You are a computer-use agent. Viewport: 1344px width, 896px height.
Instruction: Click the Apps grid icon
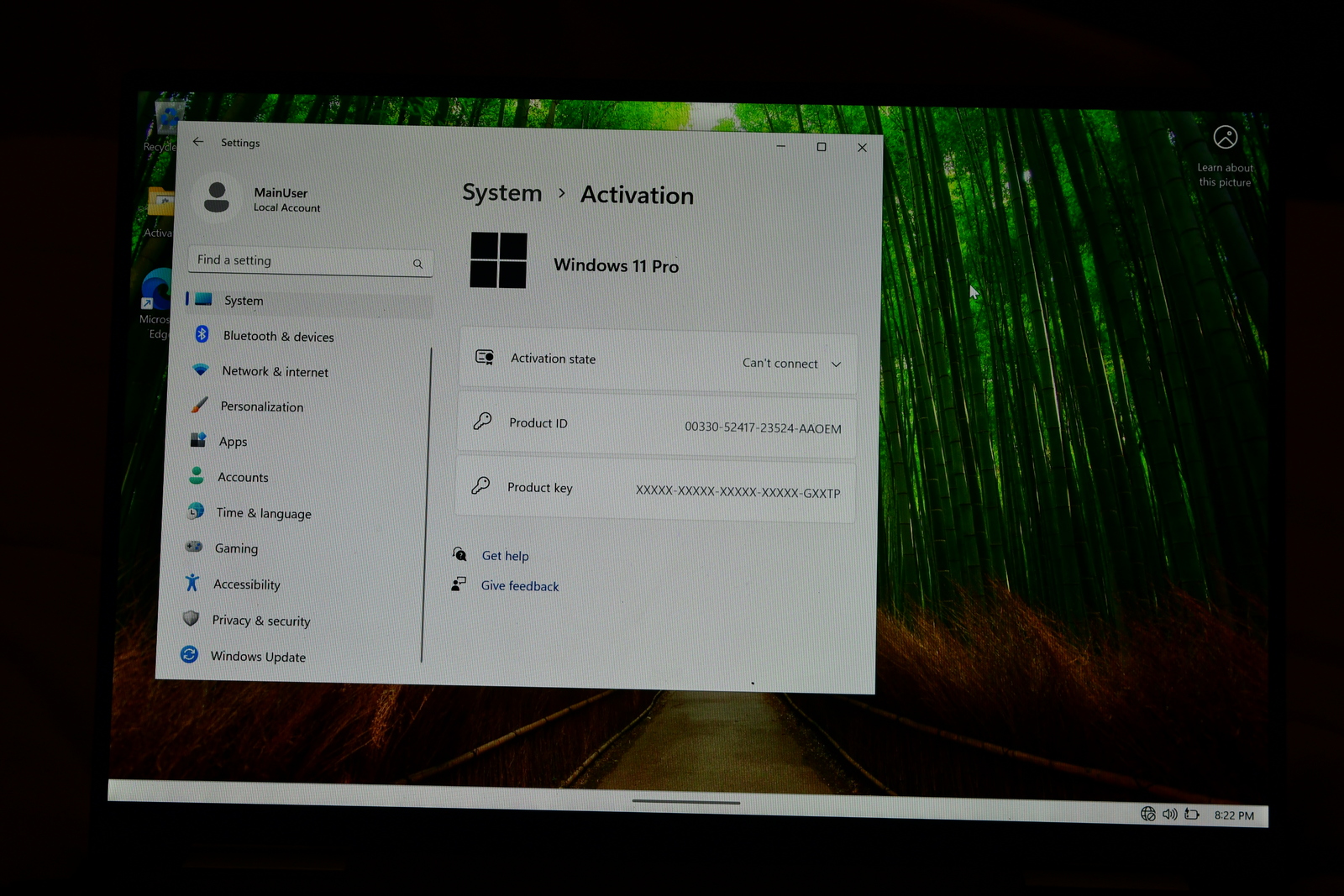[x=198, y=440]
